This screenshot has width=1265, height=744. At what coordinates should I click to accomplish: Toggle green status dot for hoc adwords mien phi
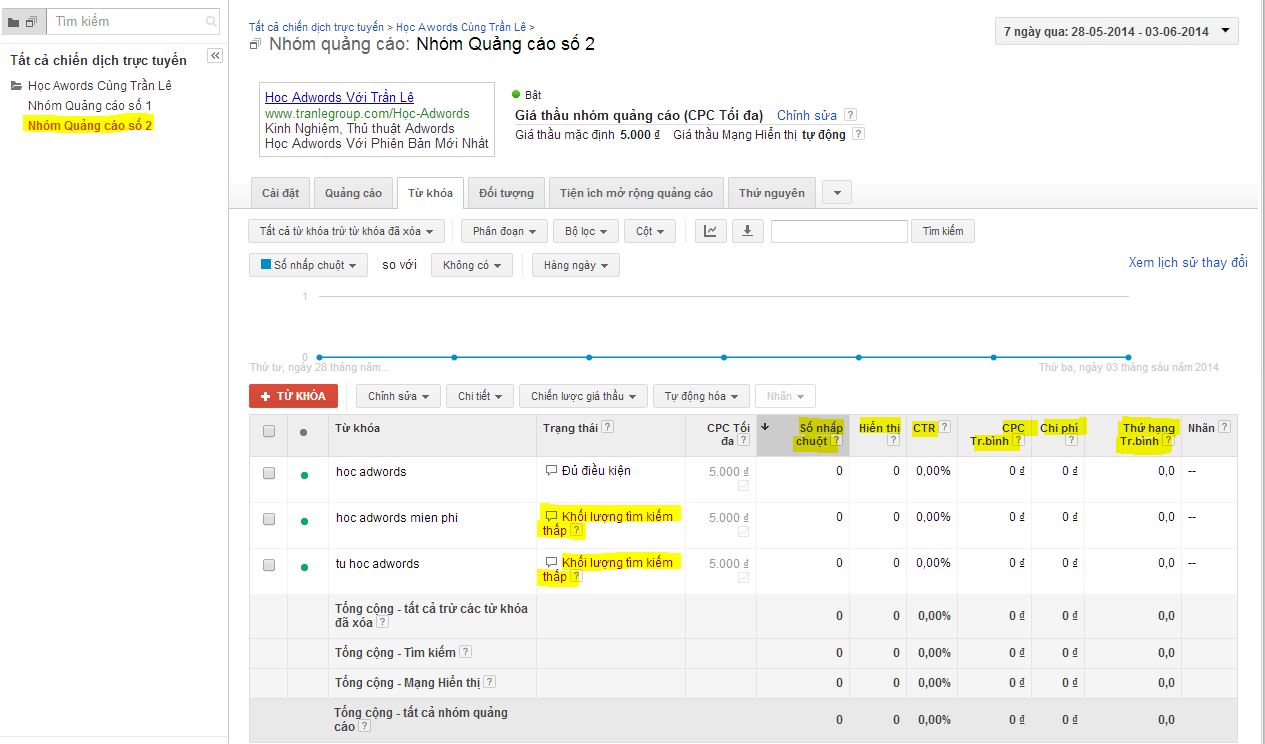point(304,521)
